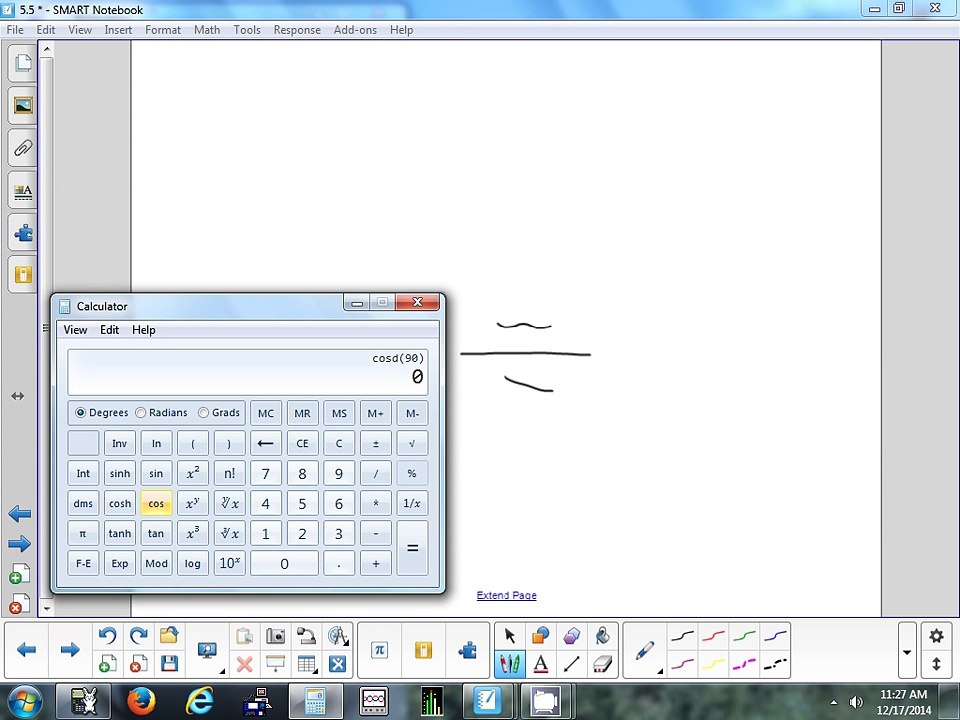Click the Extend Page link
Image resolution: width=960 pixels, height=720 pixels.
506,595
